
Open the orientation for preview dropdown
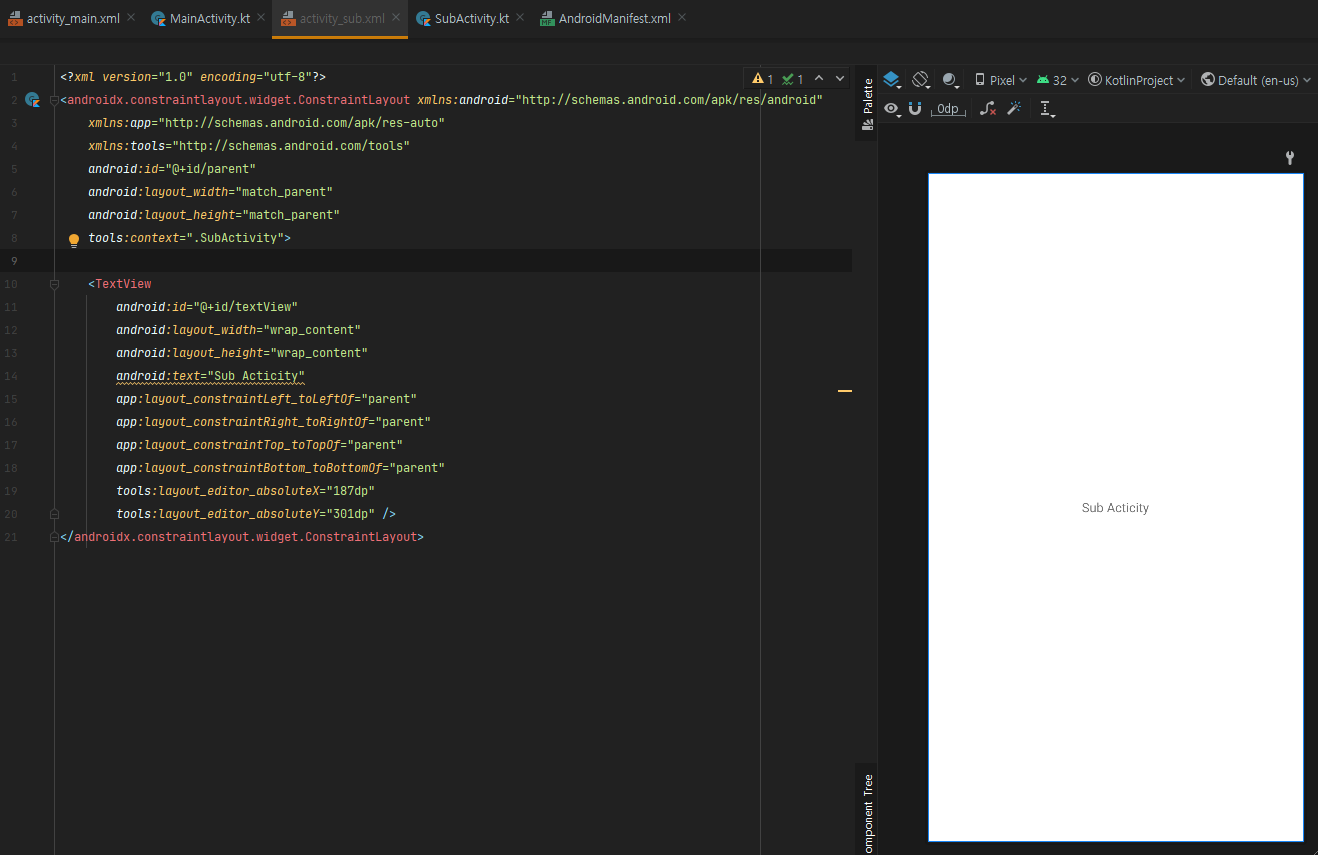(x=922, y=80)
